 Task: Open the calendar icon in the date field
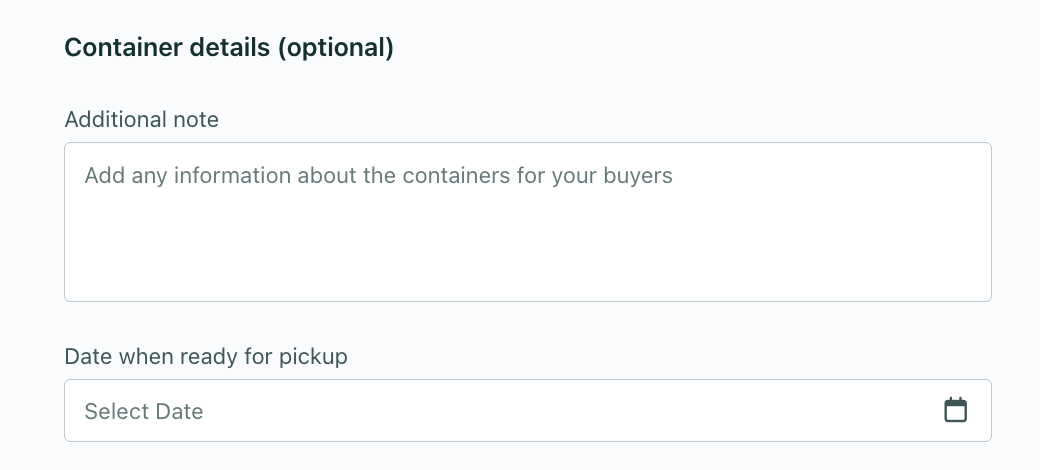click(x=955, y=410)
